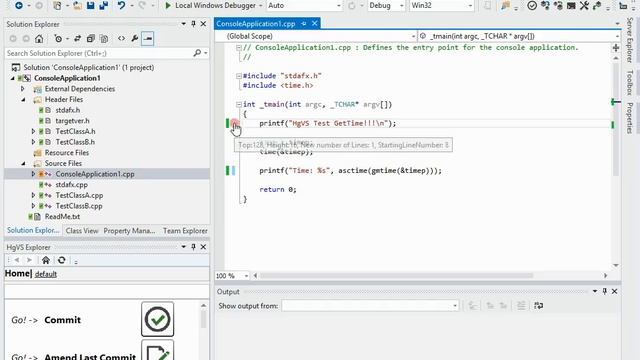Viewport: 640px width, 360px height.
Task: Switch to Class View tab
Action: point(82,231)
